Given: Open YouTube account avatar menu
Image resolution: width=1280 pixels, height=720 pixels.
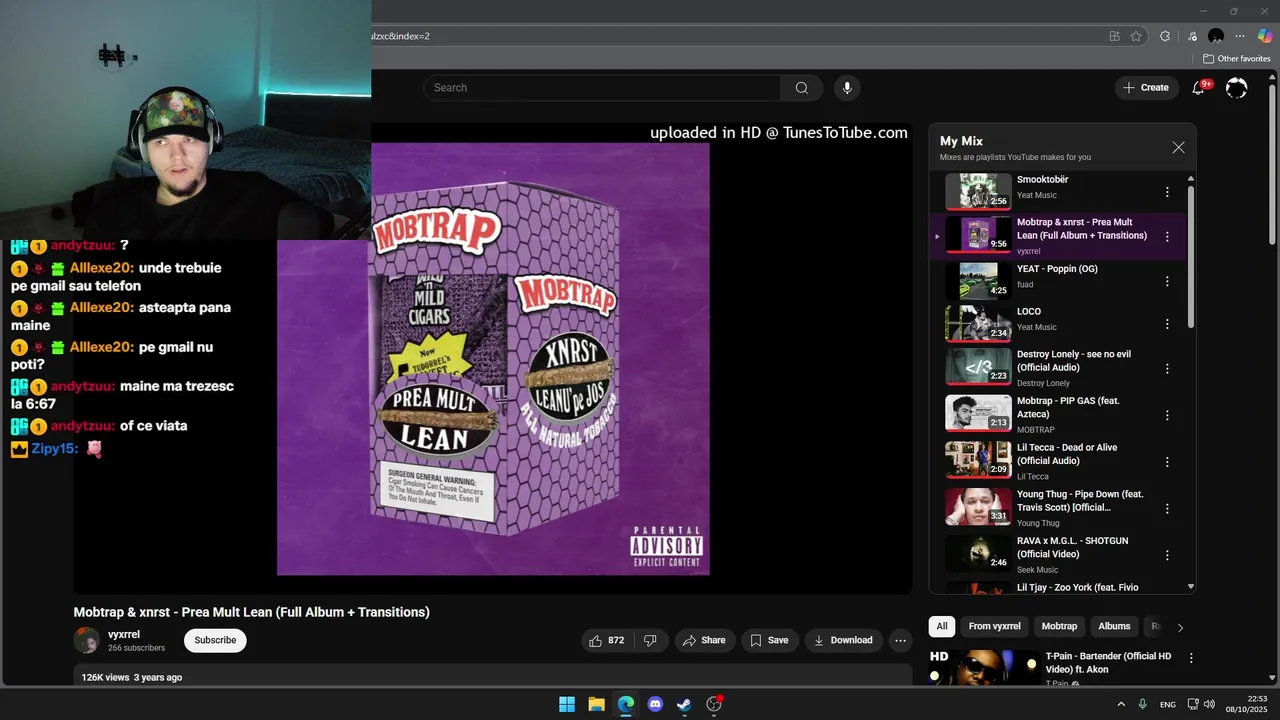Looking at the screenshot, I should [x=1236, y=88].
